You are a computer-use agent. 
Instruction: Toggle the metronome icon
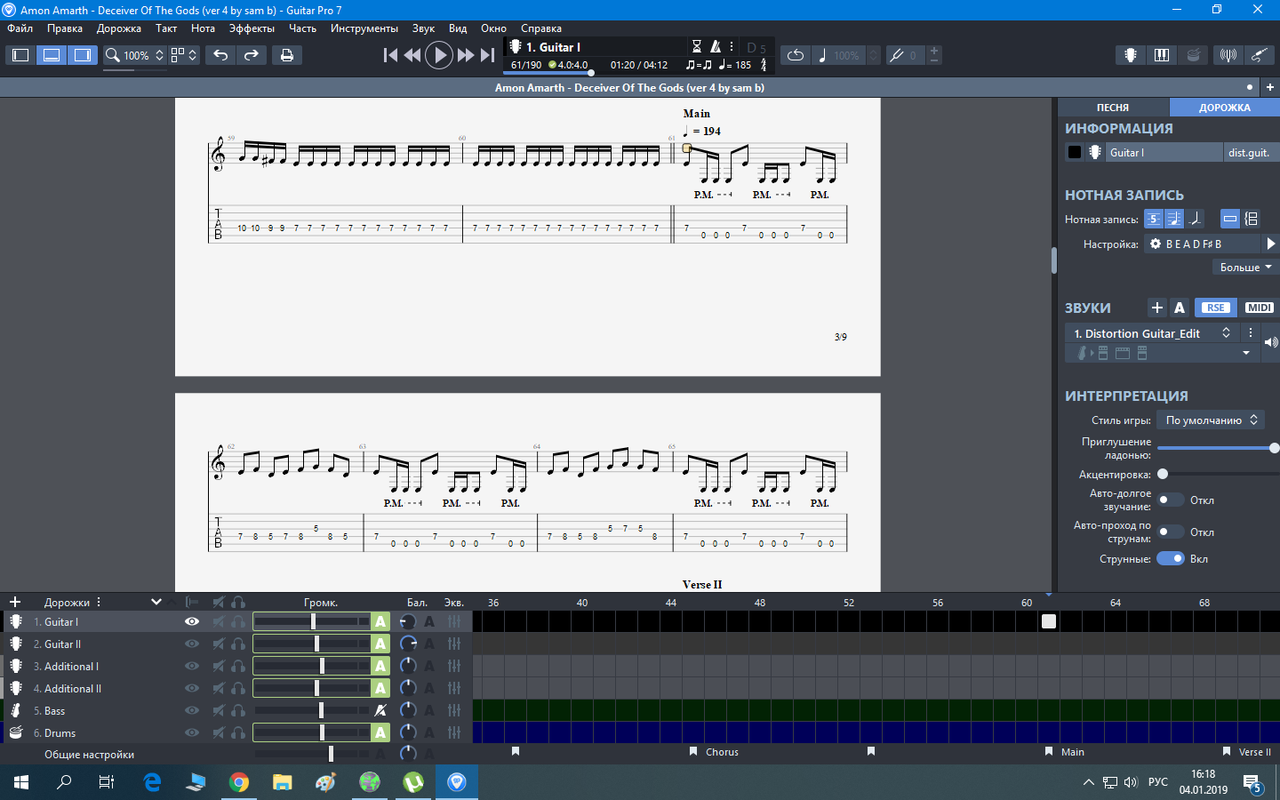[716, 47]
